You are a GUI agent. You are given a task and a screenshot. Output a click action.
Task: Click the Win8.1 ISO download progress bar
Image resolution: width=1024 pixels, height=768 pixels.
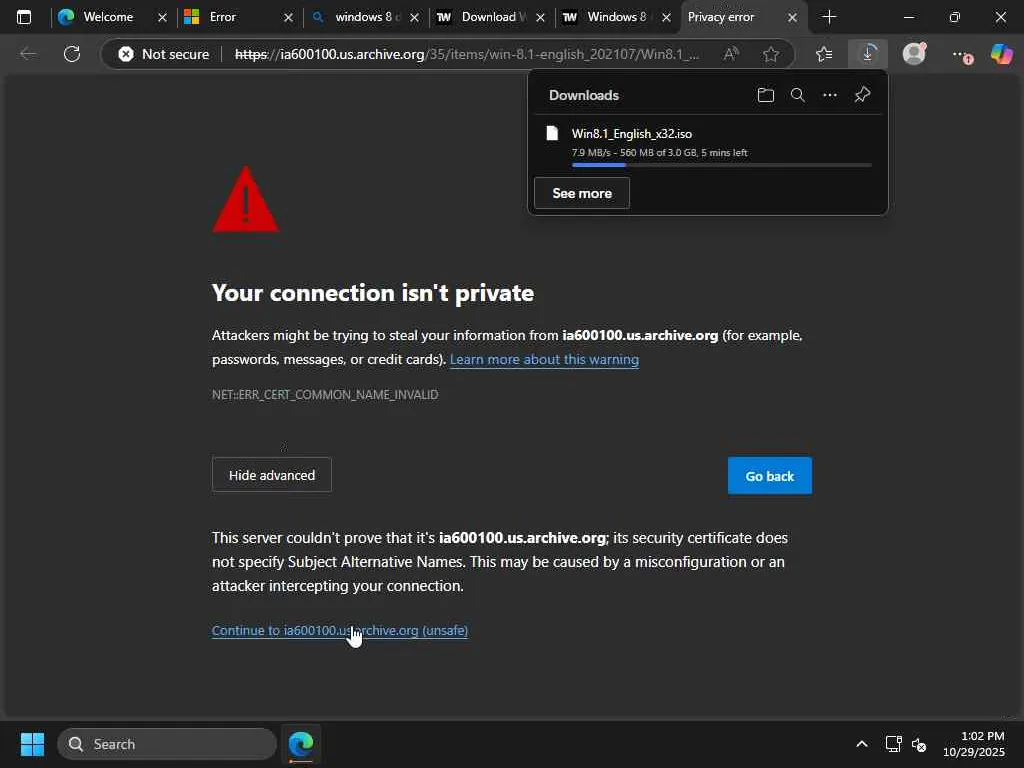[721, 165]
